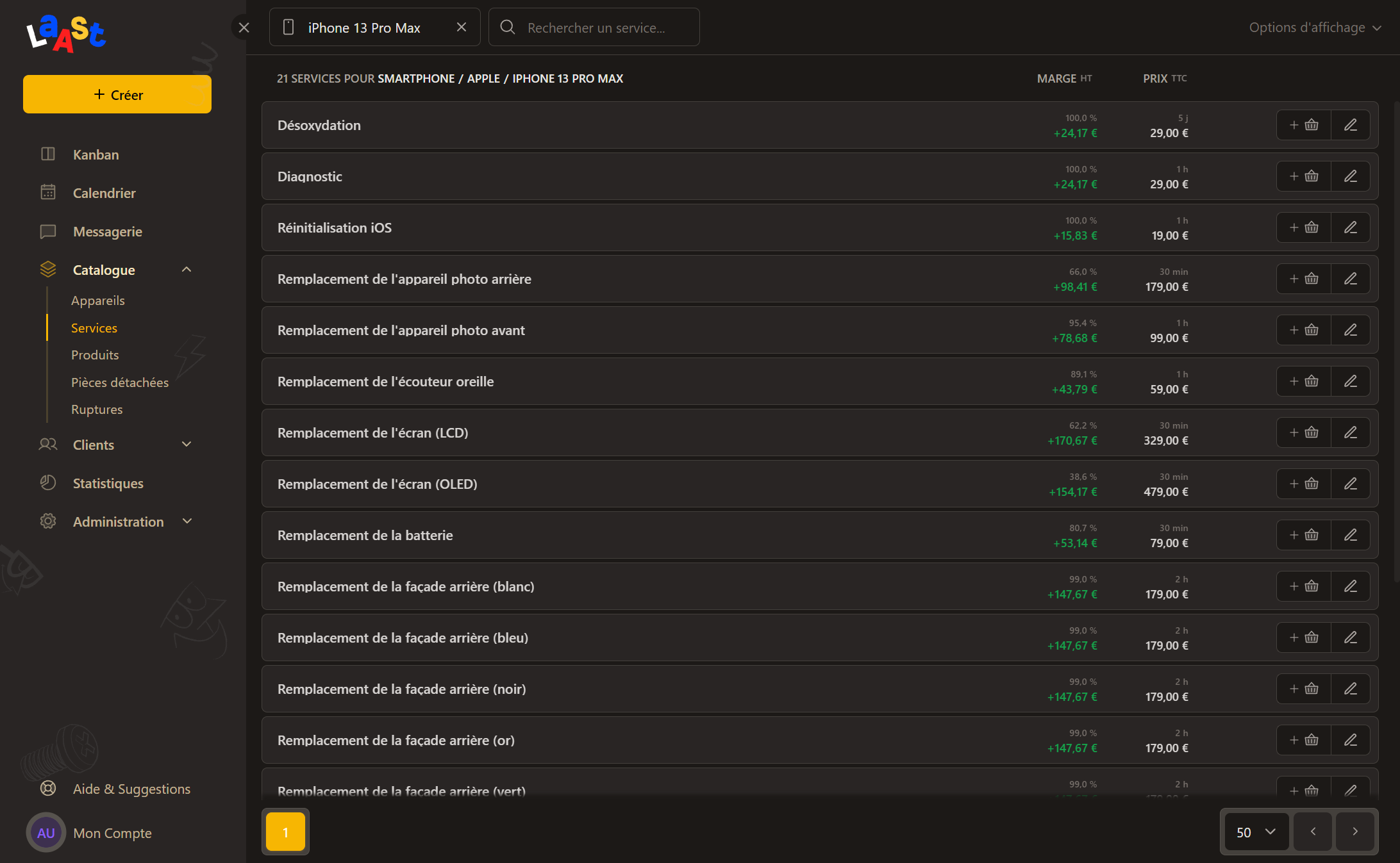This screenshot has width=1400, height=863.
Task: Edit Remplacement de la batterie
Action: click(1351, 535)
